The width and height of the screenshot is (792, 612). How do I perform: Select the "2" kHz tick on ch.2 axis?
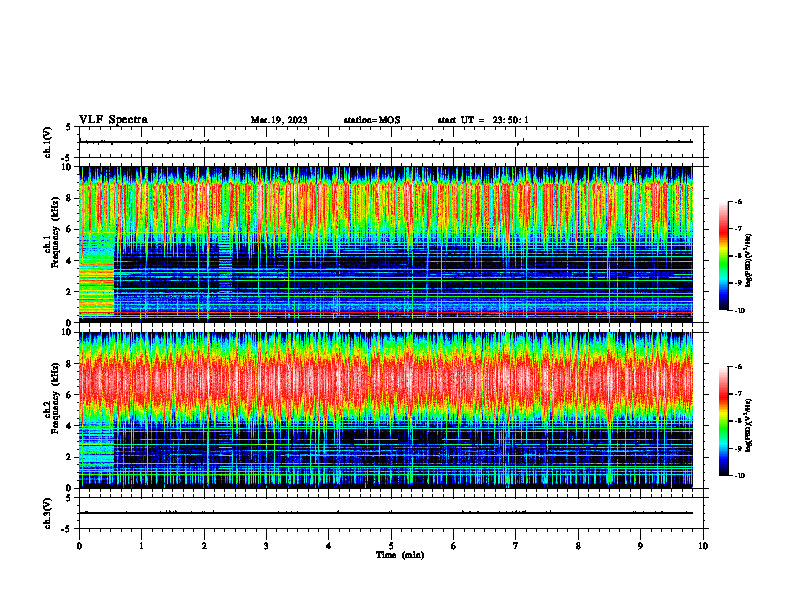(70, 457)
